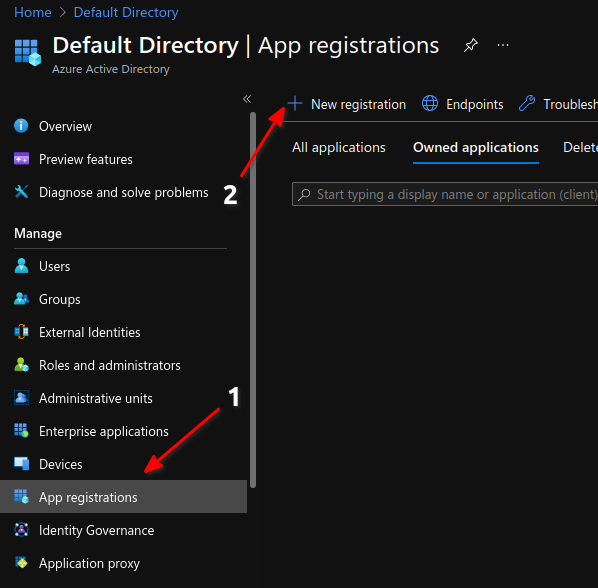Click the Troubleshooting wrench icon
This screenshot has width=598, height=588.
pos(527,103)
